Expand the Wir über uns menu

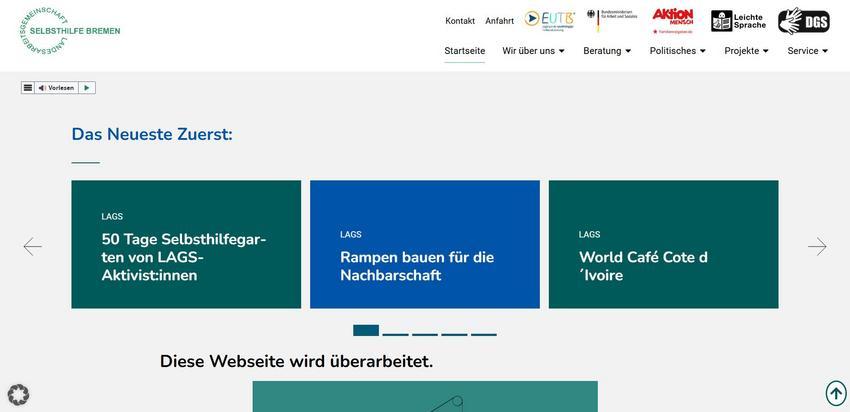pyautogui.click(x=533, y=51)
